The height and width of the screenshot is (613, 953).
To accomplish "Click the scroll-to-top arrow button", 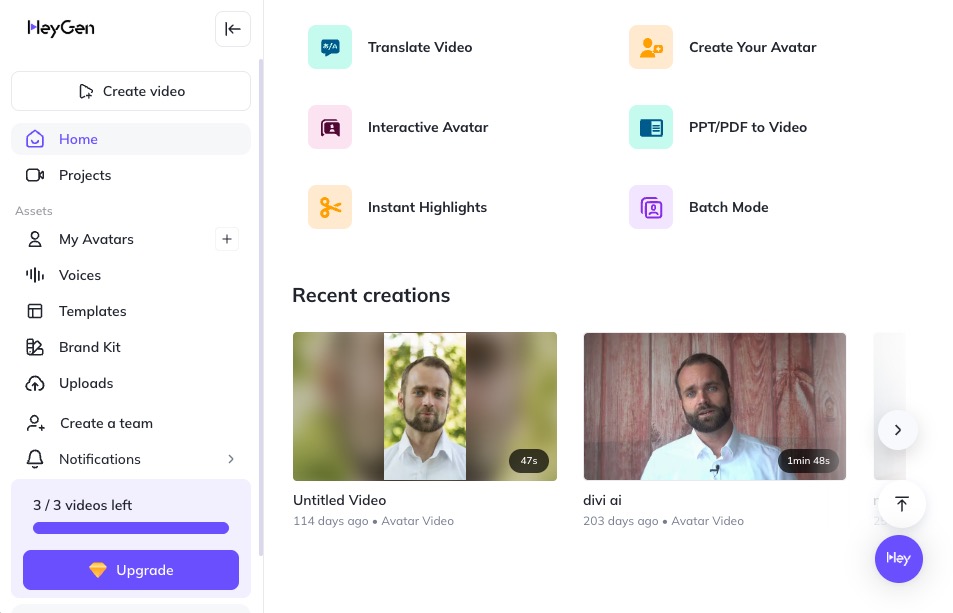I will 902,504.
